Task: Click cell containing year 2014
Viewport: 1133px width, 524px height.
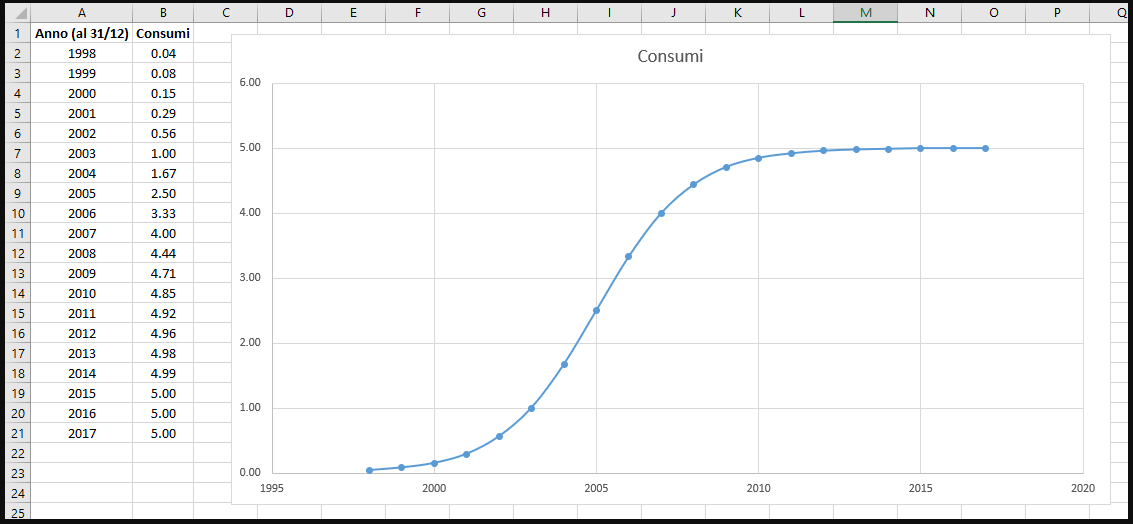Action: click(81, 374)
